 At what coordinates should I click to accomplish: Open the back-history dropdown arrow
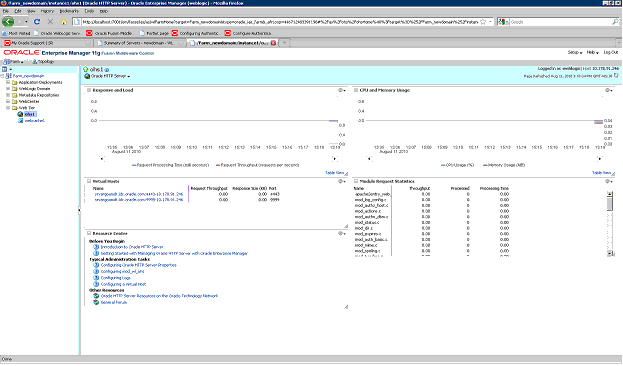click(x=26, y=22)
